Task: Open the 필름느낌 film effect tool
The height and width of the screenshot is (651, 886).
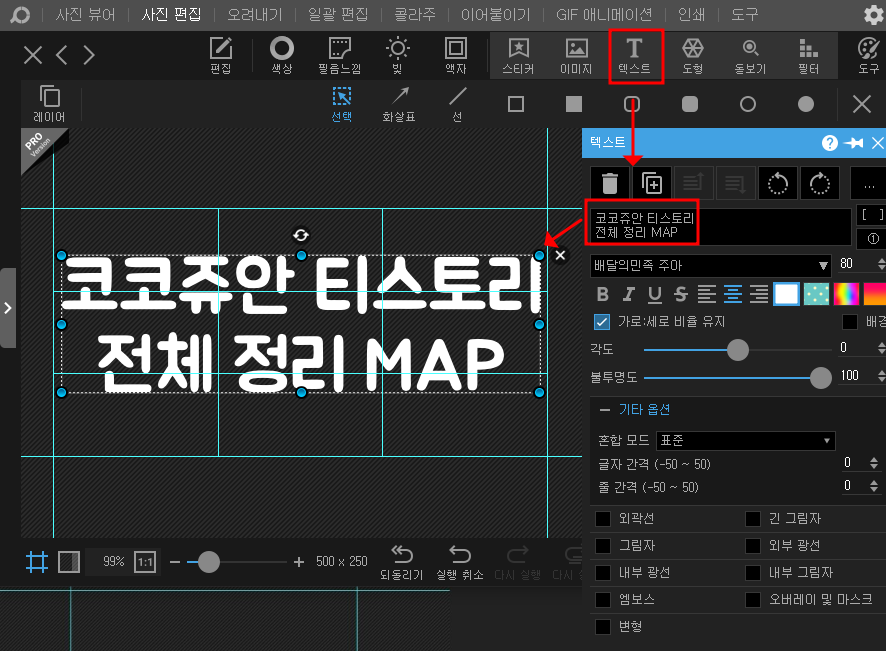Action: point(340,55)
